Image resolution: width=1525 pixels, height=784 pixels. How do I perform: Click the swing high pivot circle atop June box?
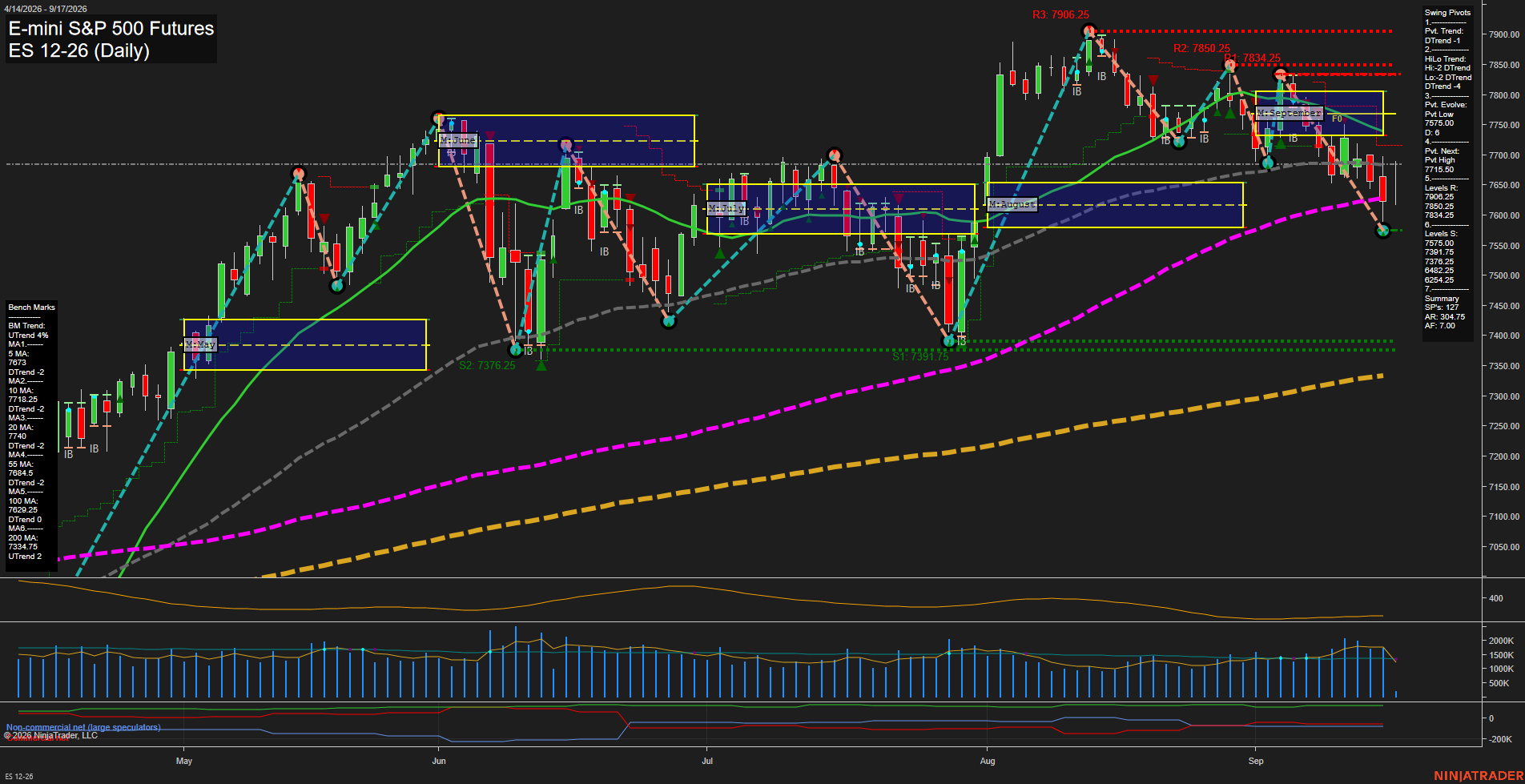(438, 118)
